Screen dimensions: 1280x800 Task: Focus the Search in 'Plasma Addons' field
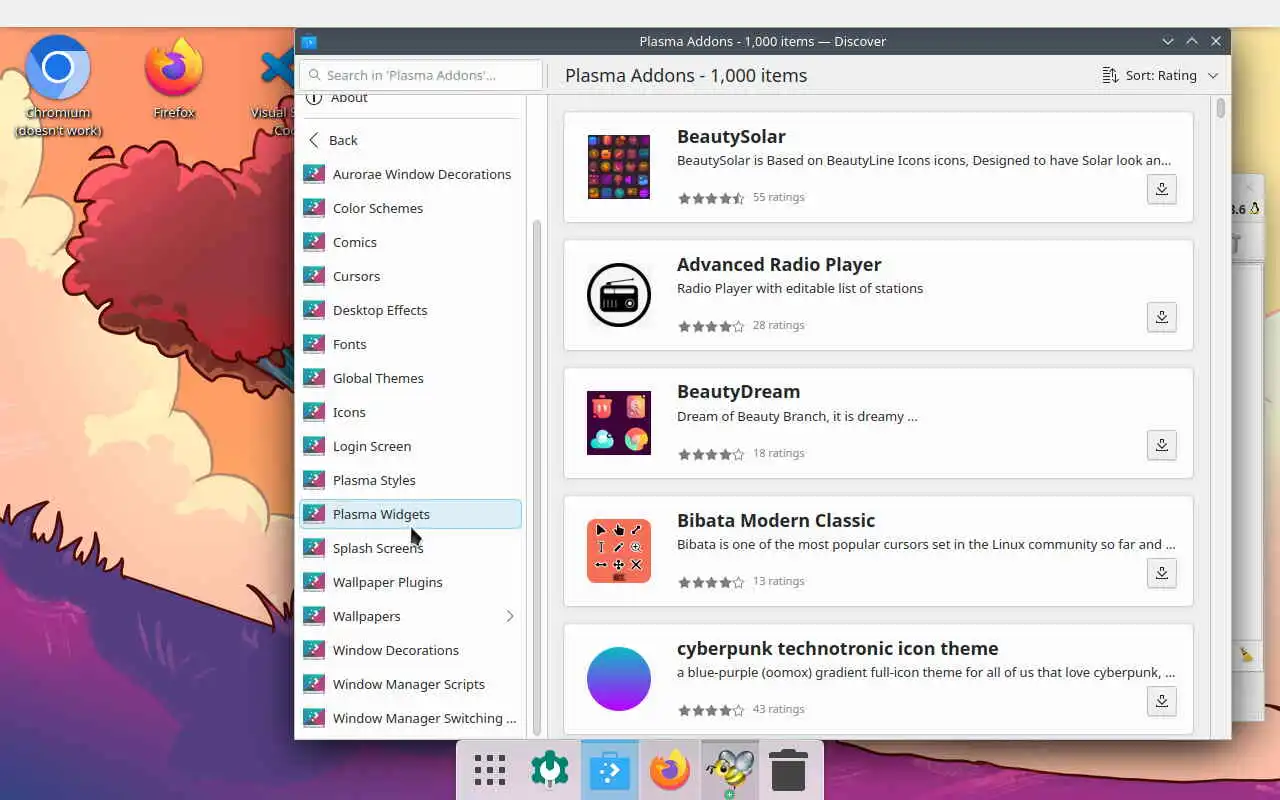tap(421, 75)
